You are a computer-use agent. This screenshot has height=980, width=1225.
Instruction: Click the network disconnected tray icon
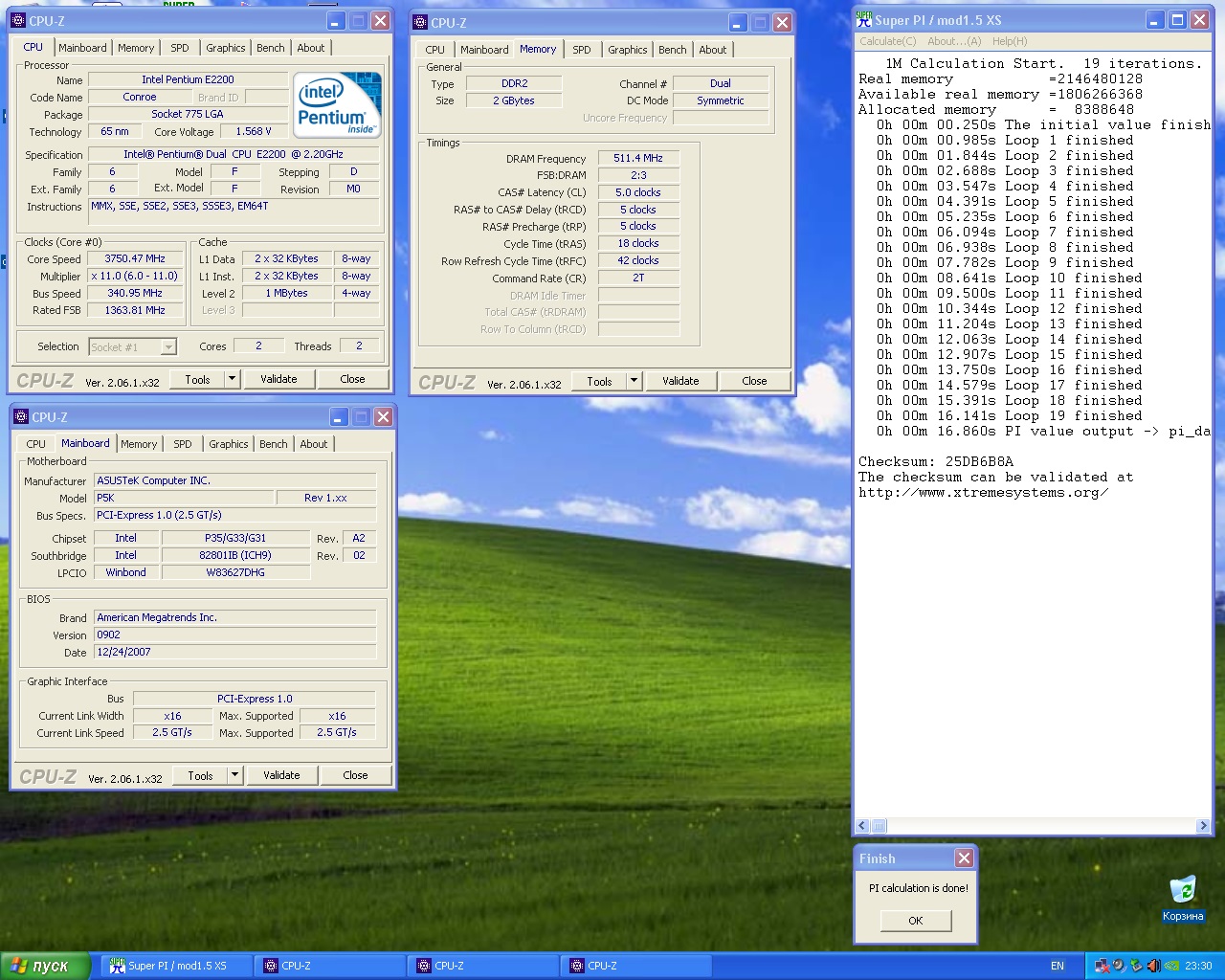1102,966
